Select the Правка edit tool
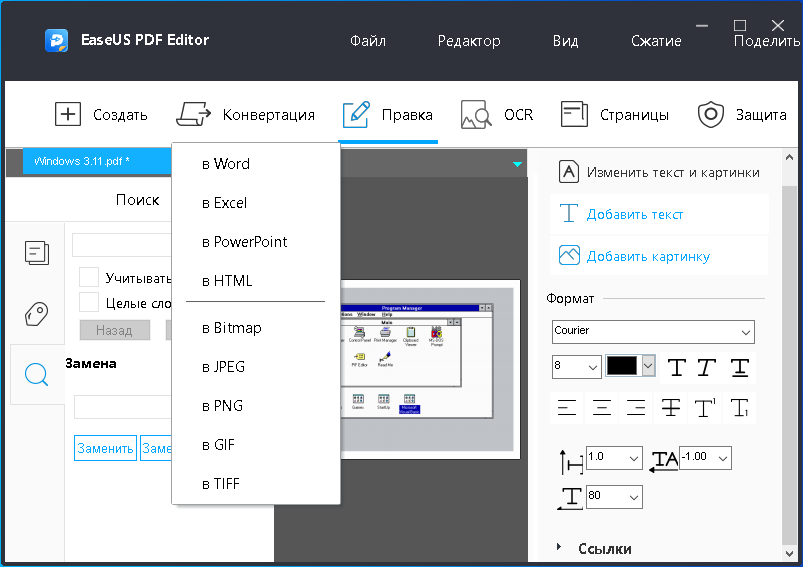The height and width of the screenshot is (567, 803). [x=388, y=115]
